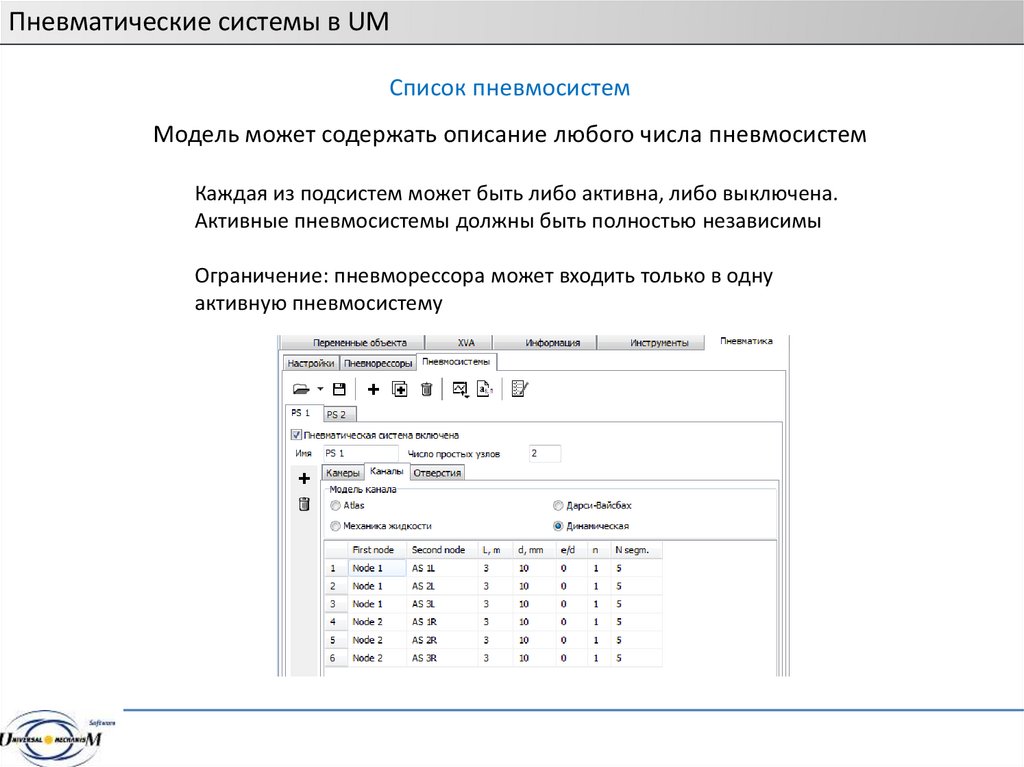The width and height of the screenshot is (1024, 767).
Task: Click the save floppy disk icon
Action: pos(339,389)
